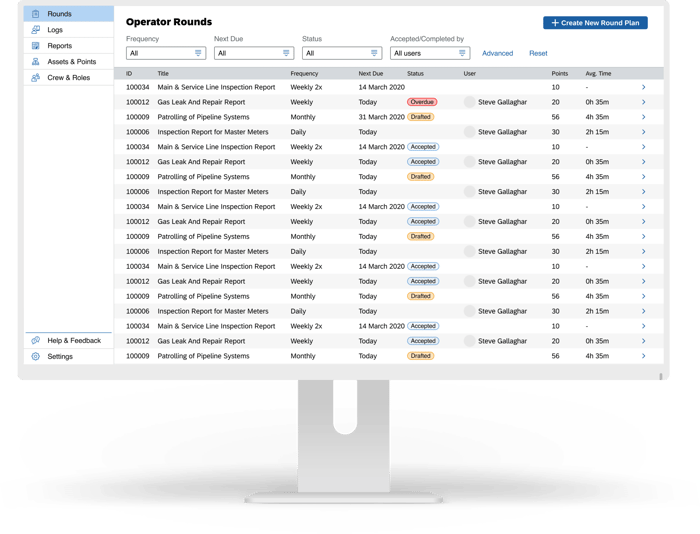Click the User column header
Viewport: 700px width, 534px height.
pos(470,74)
